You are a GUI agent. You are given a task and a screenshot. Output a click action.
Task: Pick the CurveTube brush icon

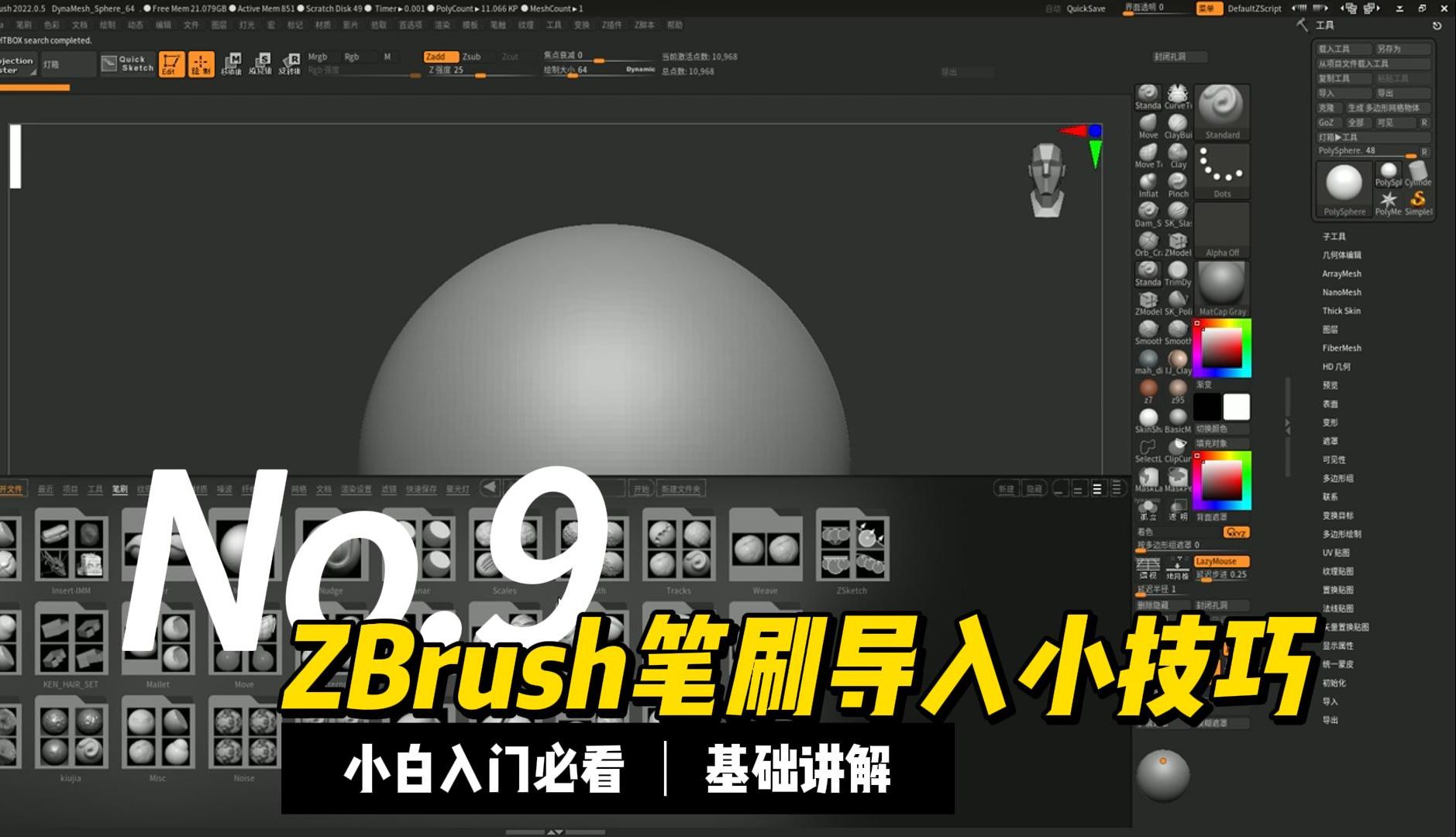click(1178, 97)
